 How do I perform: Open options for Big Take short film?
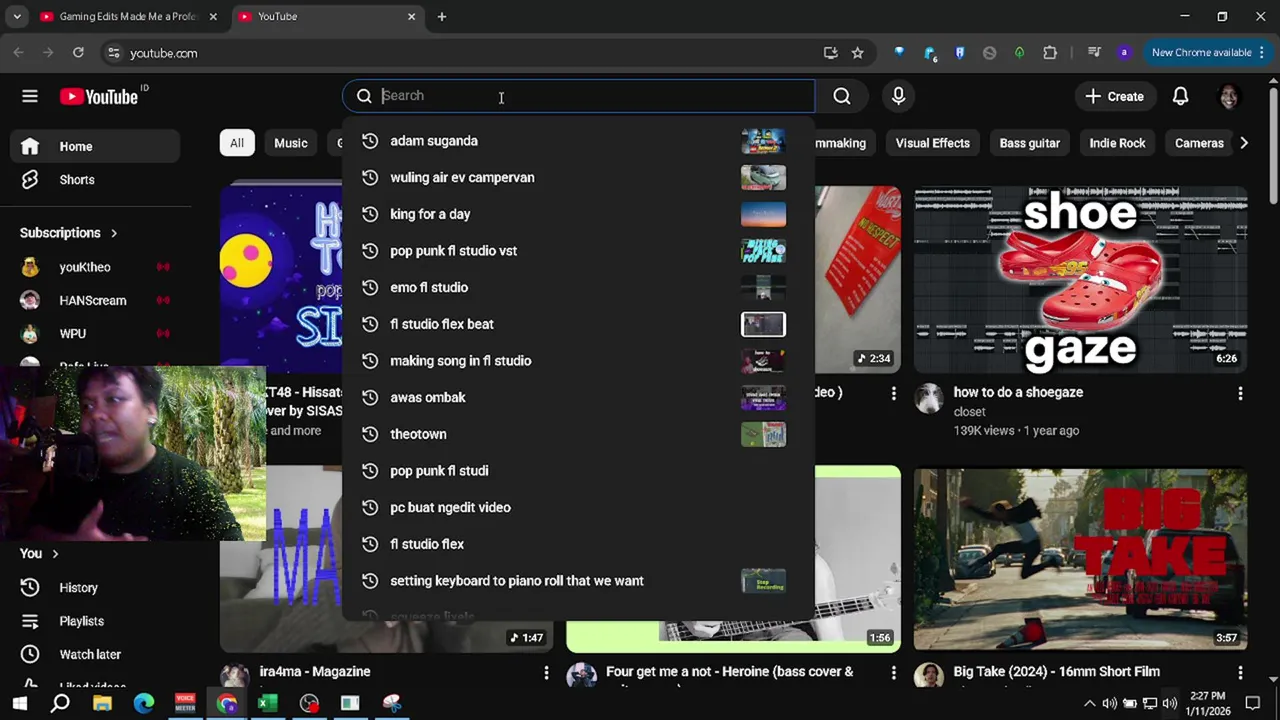click(1240, 673)
